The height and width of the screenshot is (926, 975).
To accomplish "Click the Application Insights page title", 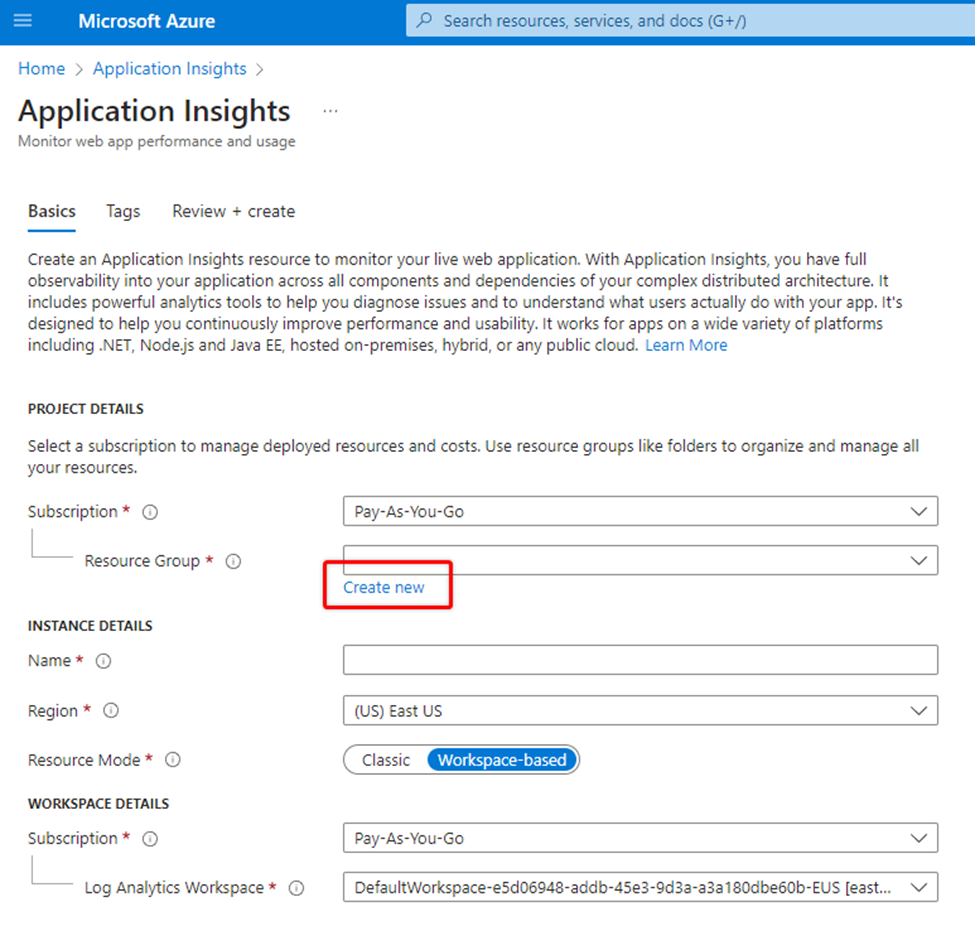I will [x=154, y=111].
